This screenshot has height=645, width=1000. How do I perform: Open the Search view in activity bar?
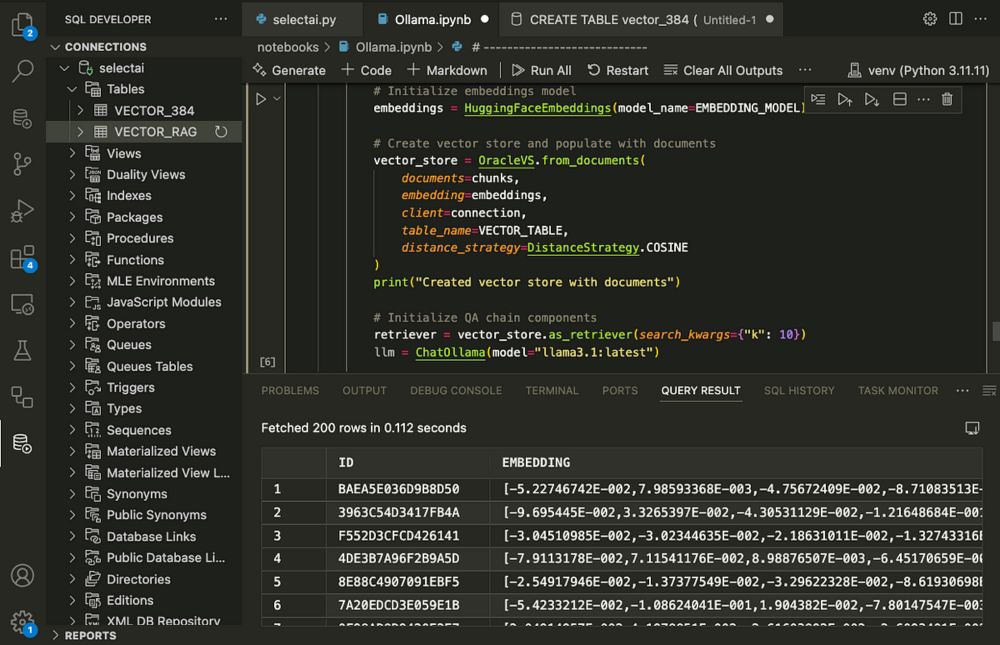(22, 71)
